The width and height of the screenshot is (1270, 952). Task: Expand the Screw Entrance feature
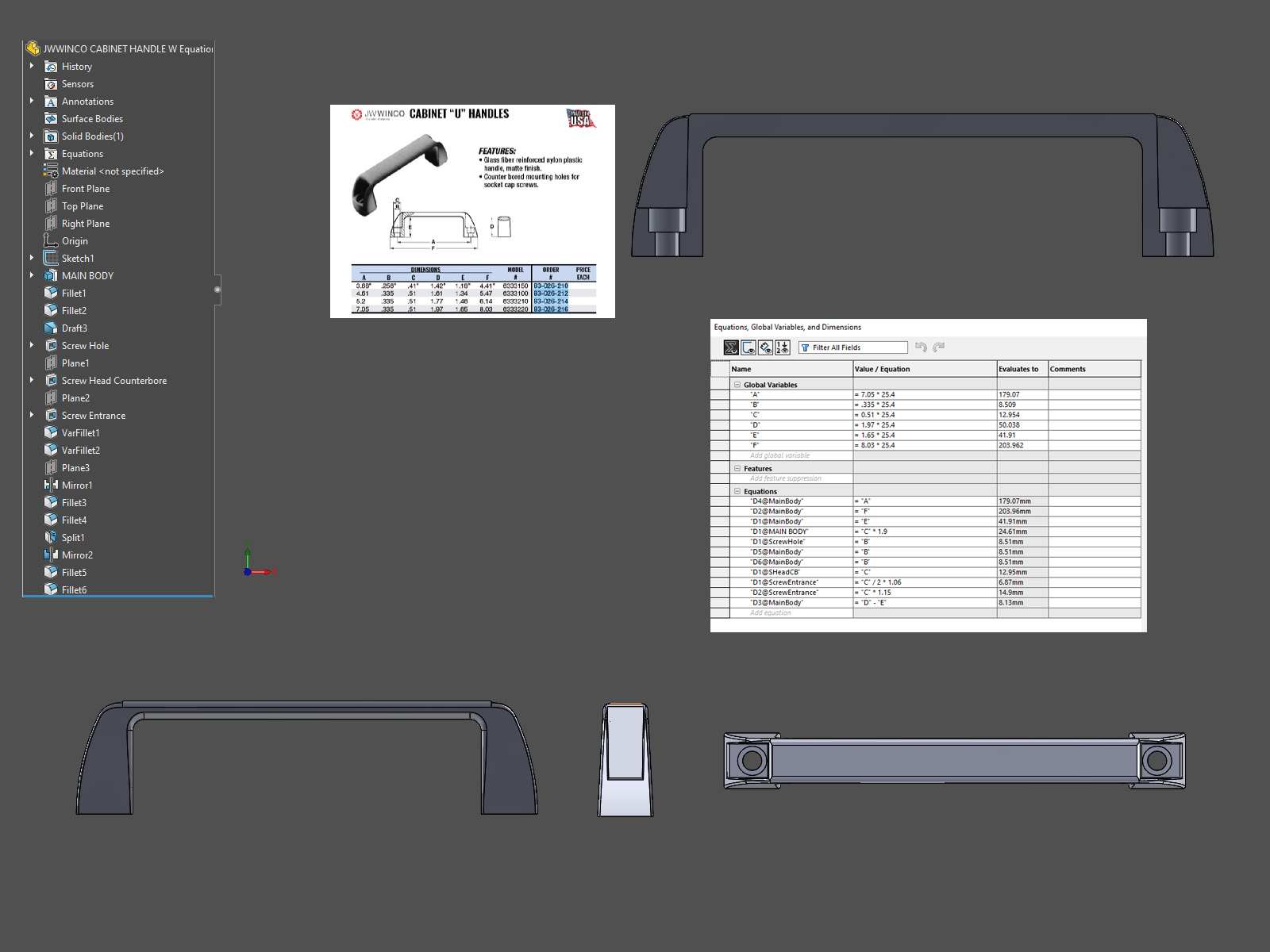pyautogui.click(x=32, y=415)
